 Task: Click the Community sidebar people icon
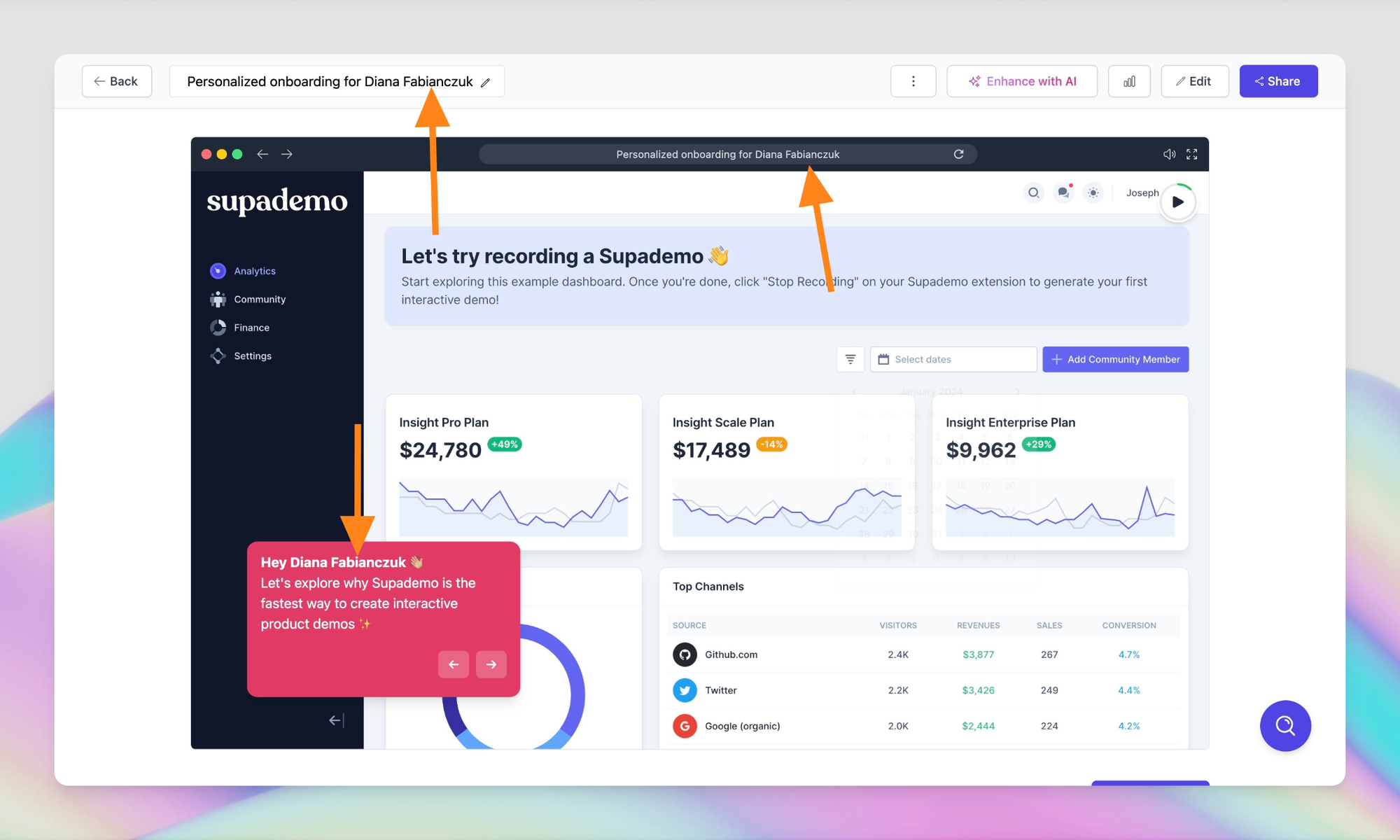(x=218, y=299)
